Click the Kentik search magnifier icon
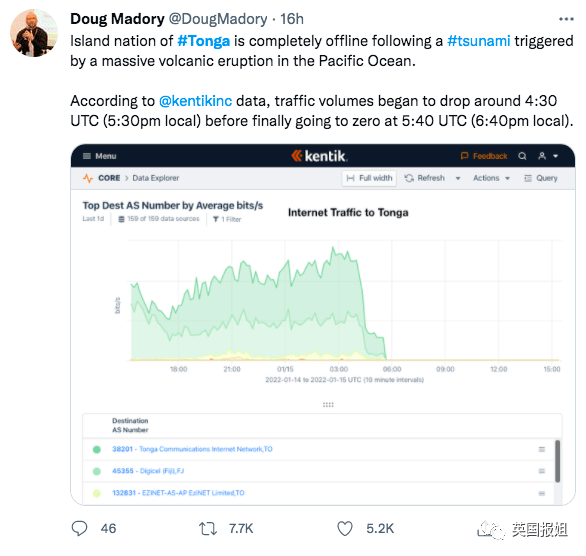 tap(522, 156)
